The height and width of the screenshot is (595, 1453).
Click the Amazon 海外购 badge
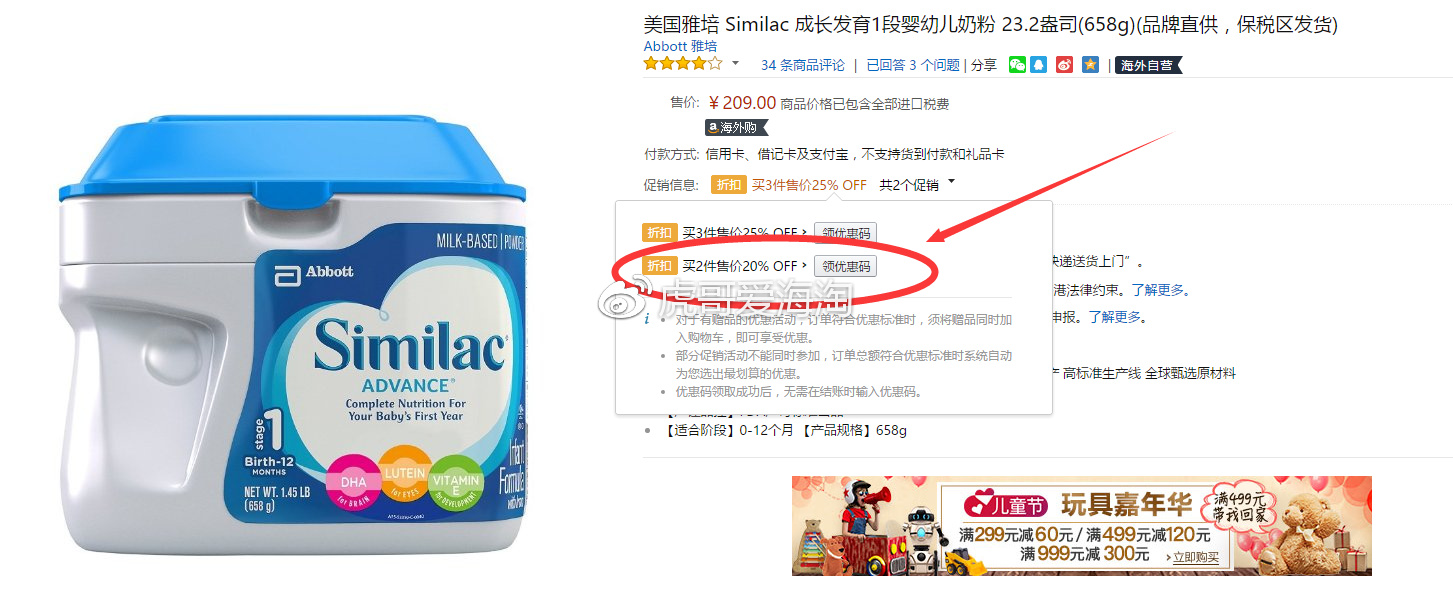(737, 127)
